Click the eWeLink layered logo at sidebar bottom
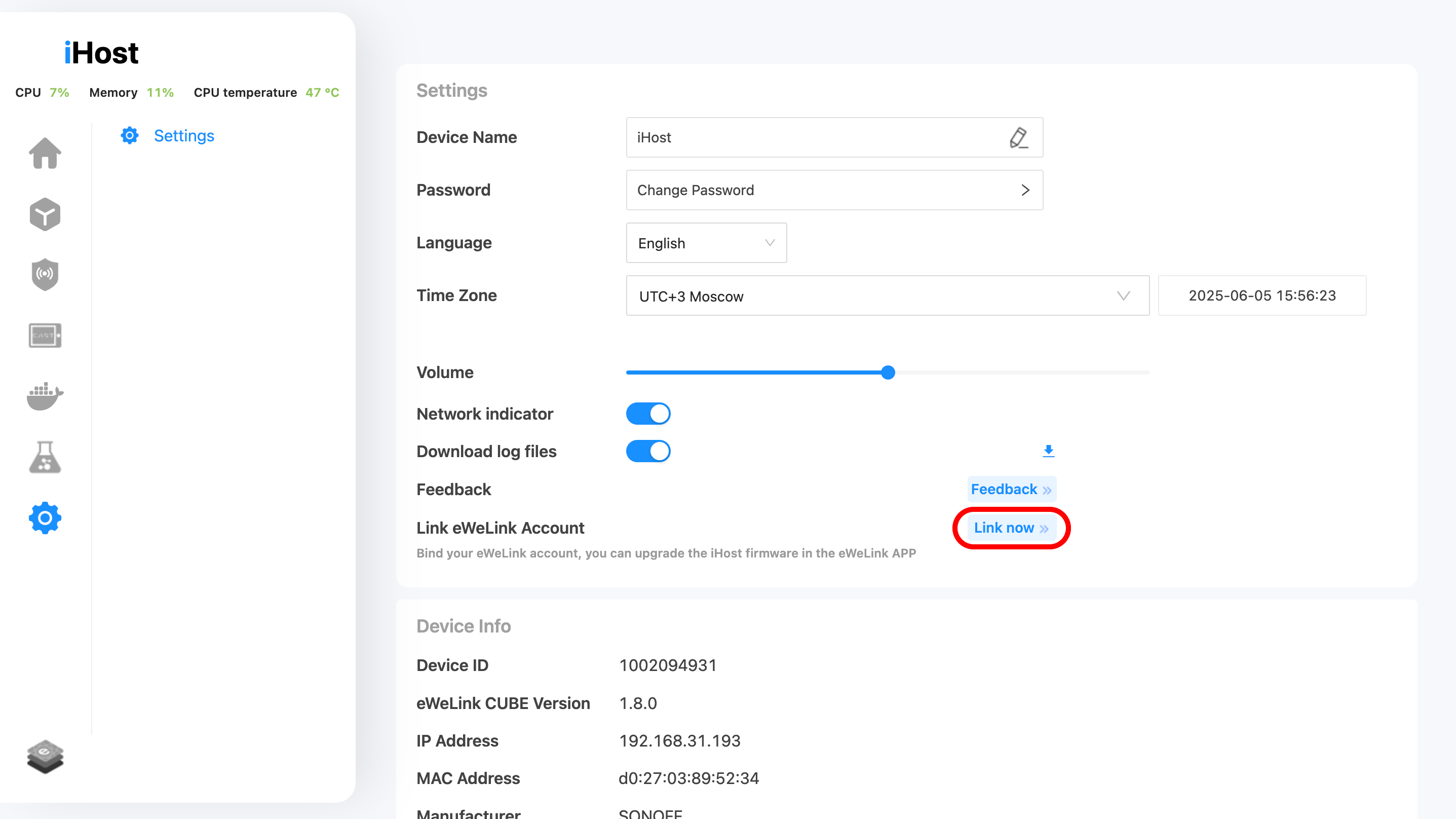1456x819 pixels. tap(45, 757)
